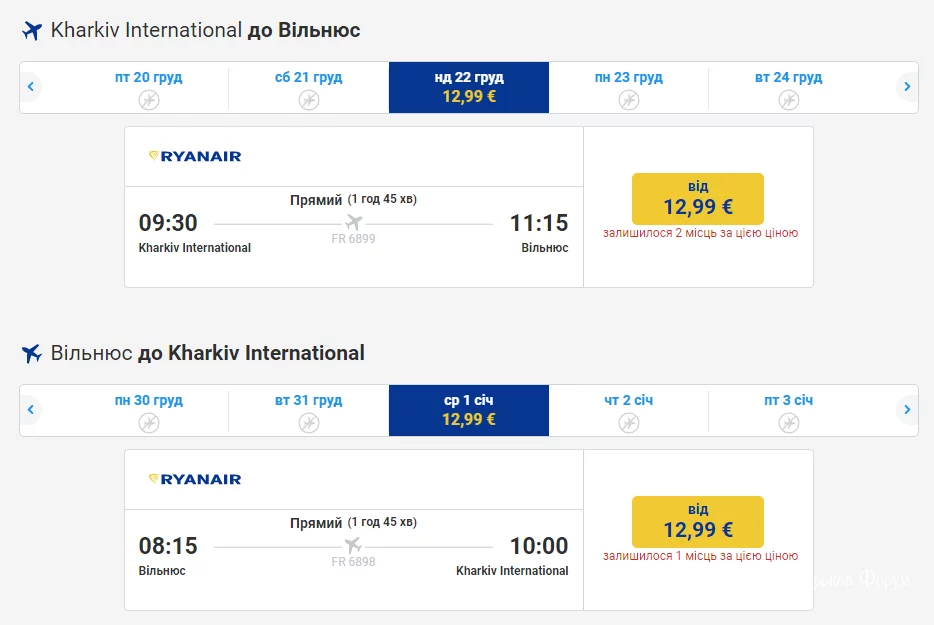This screenshot has width=934, height=625.
Task: Click the Ryanair logo on the Kharkiv–Vilnius flight
Action: coord(195,156)
